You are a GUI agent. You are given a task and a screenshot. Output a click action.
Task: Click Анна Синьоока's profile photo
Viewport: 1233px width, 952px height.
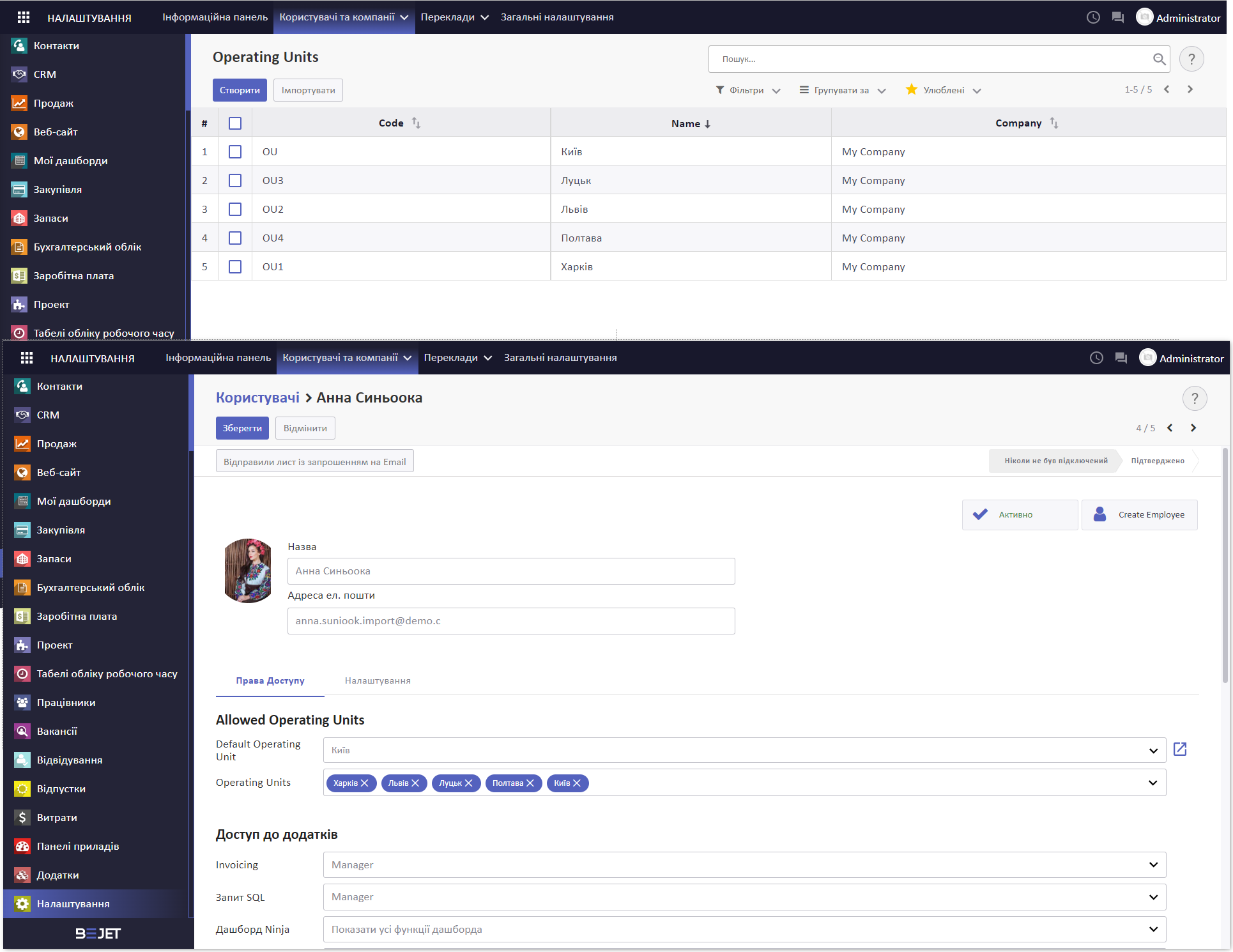(248, 571)
